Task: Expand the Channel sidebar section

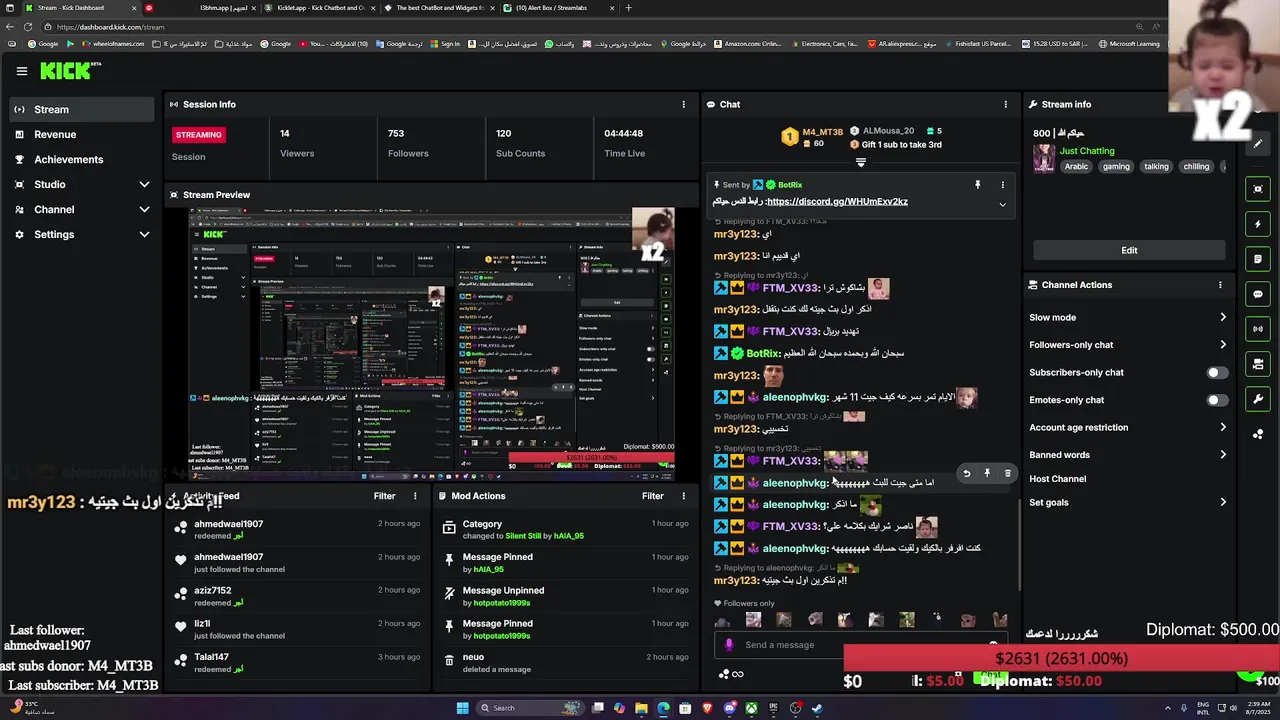Action: (x=83, y=209)
